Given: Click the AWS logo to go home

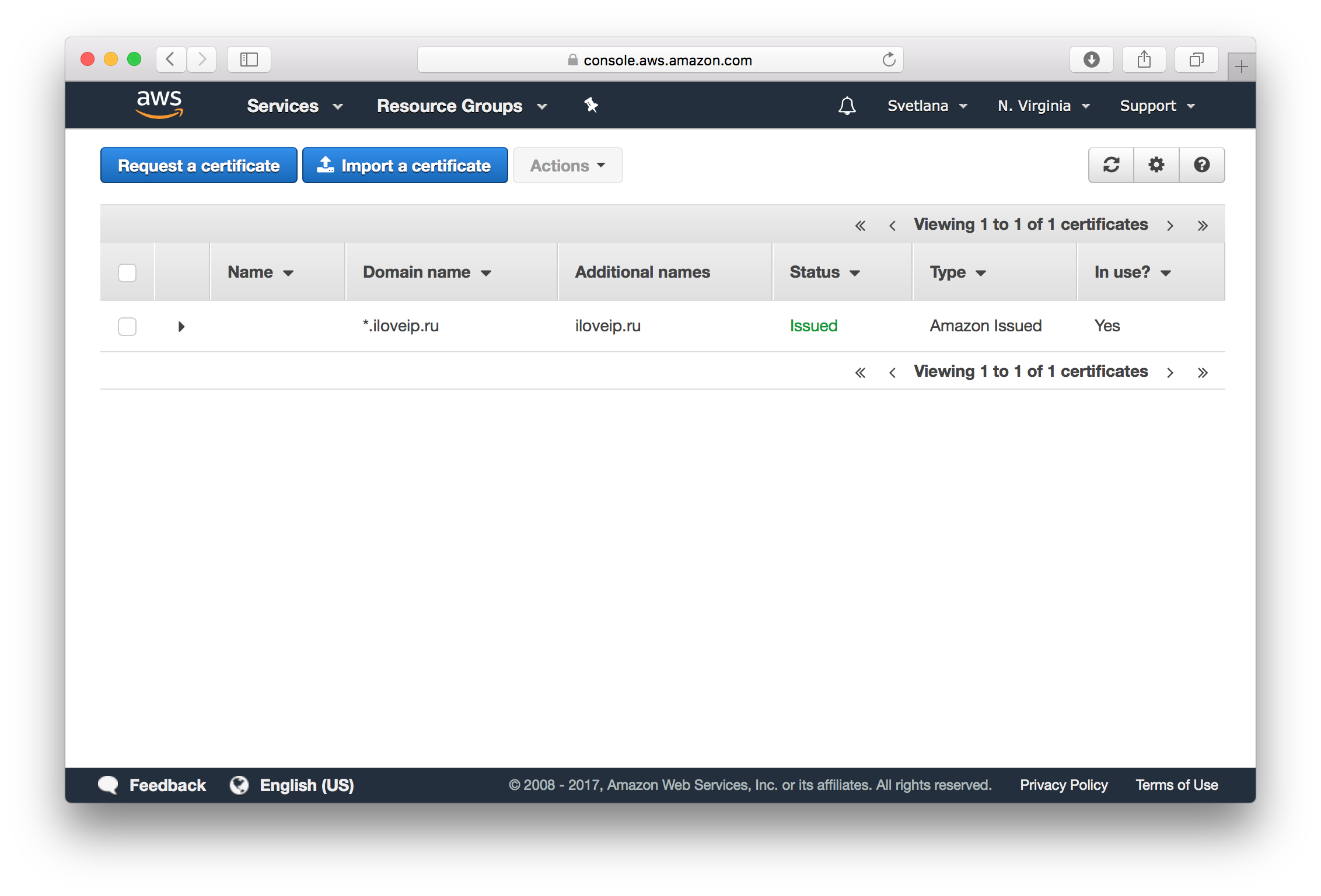Looking at the screenshot, I should [160, 104].
